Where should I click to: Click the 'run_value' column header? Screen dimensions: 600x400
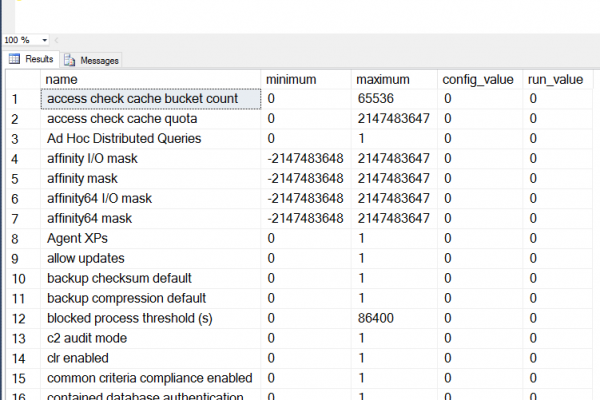click(558, 80)
